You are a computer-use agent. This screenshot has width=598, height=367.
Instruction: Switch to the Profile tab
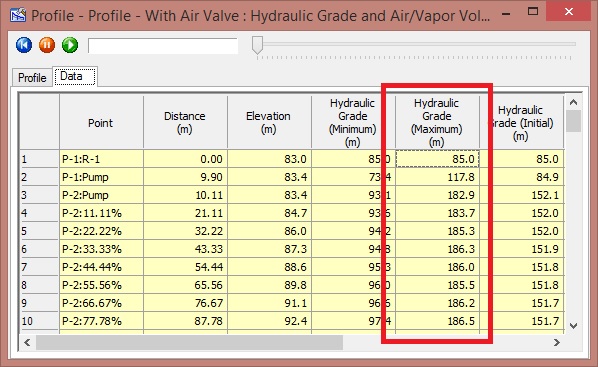coord(32,77)
